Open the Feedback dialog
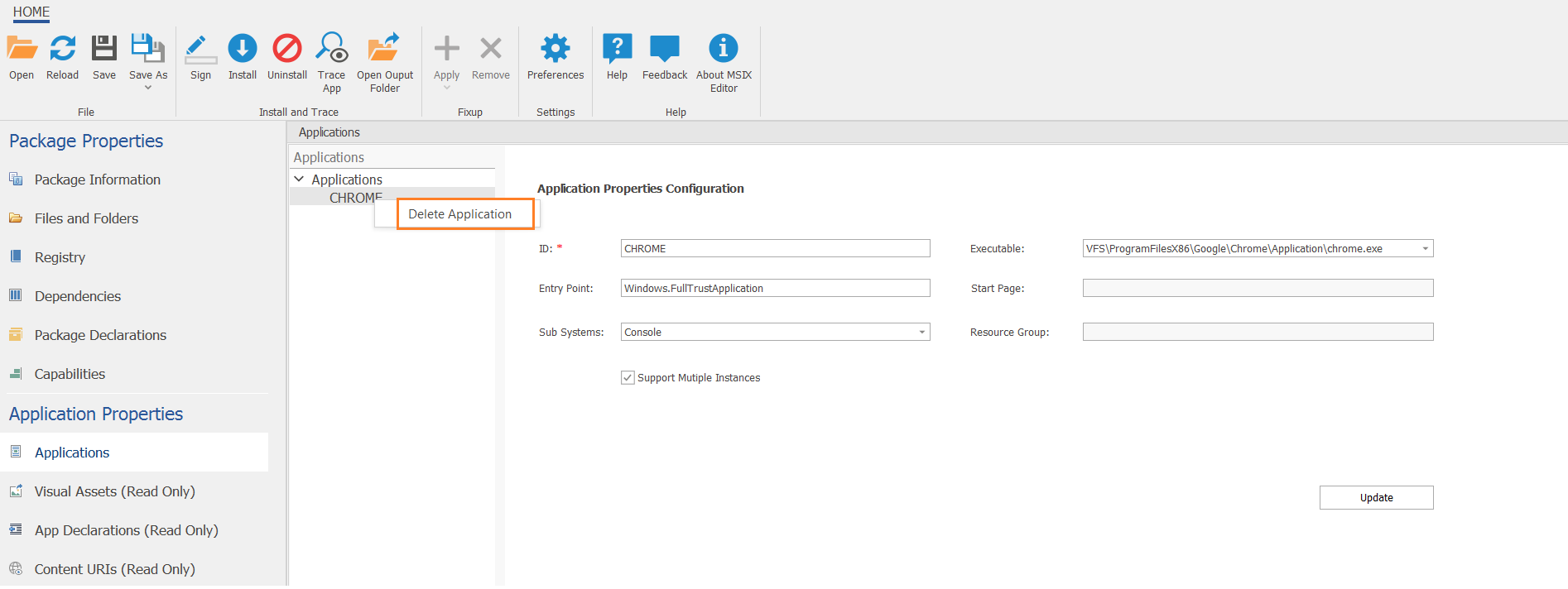 (664, 49)
